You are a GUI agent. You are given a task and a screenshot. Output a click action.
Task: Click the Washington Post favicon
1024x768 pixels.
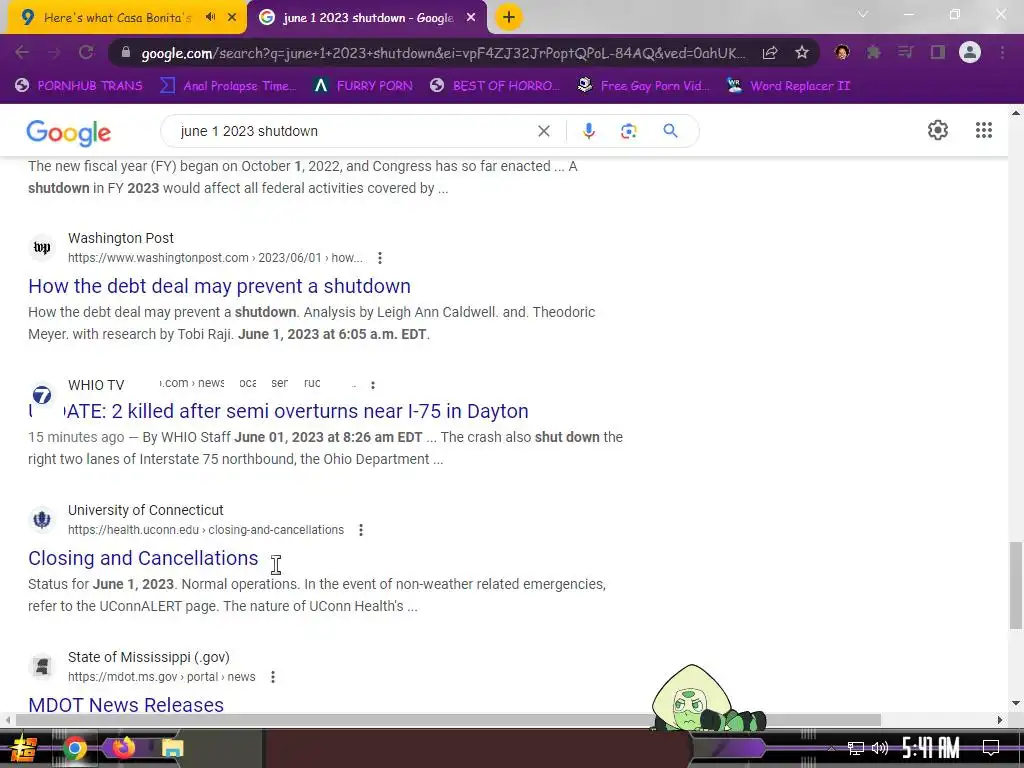[x=42, y=248]
